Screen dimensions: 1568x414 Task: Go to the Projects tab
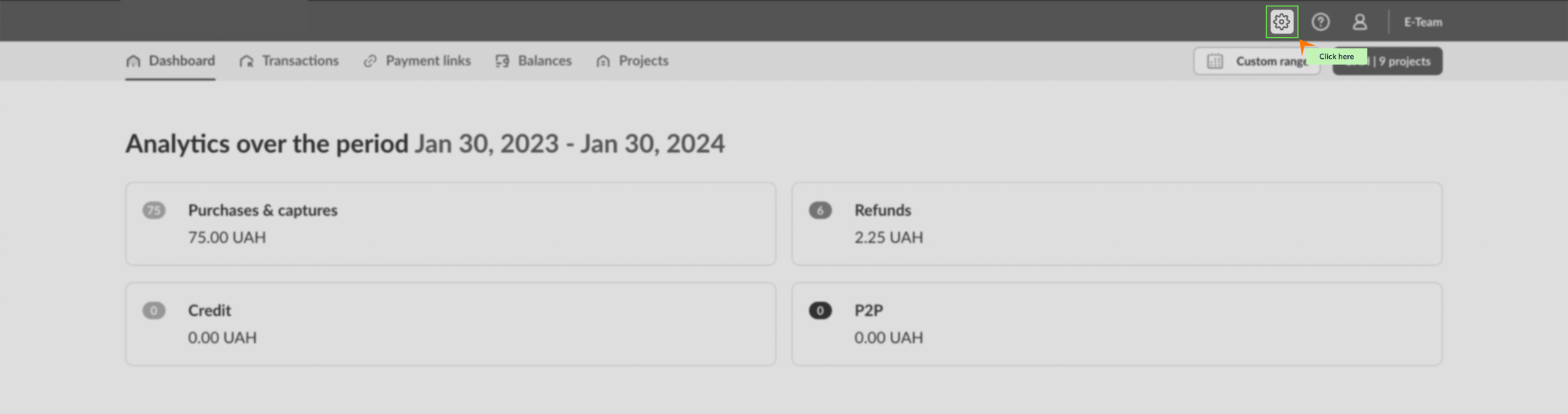pos(643,61)
